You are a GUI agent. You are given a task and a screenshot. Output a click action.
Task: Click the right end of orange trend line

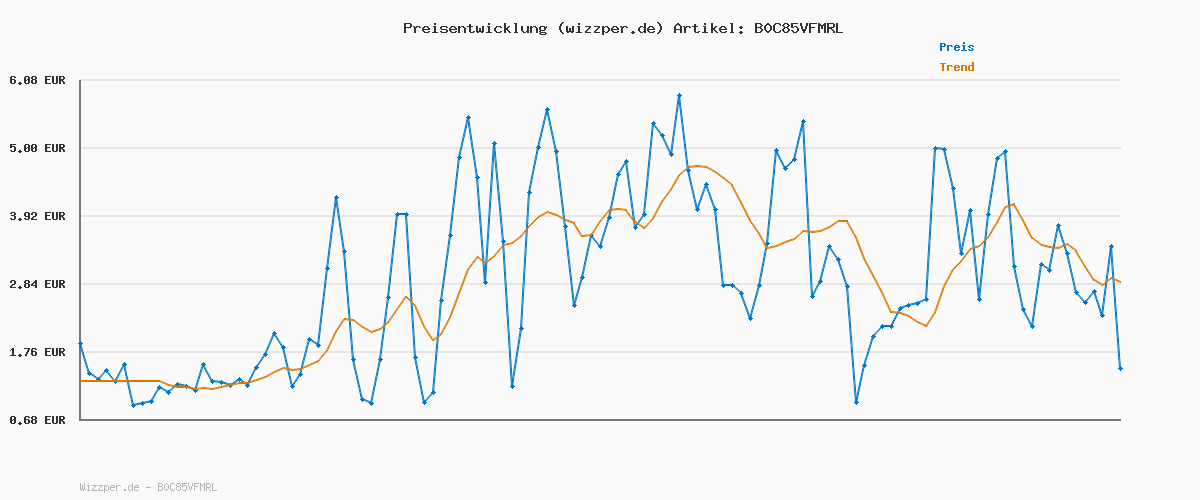coord(1120,282)
